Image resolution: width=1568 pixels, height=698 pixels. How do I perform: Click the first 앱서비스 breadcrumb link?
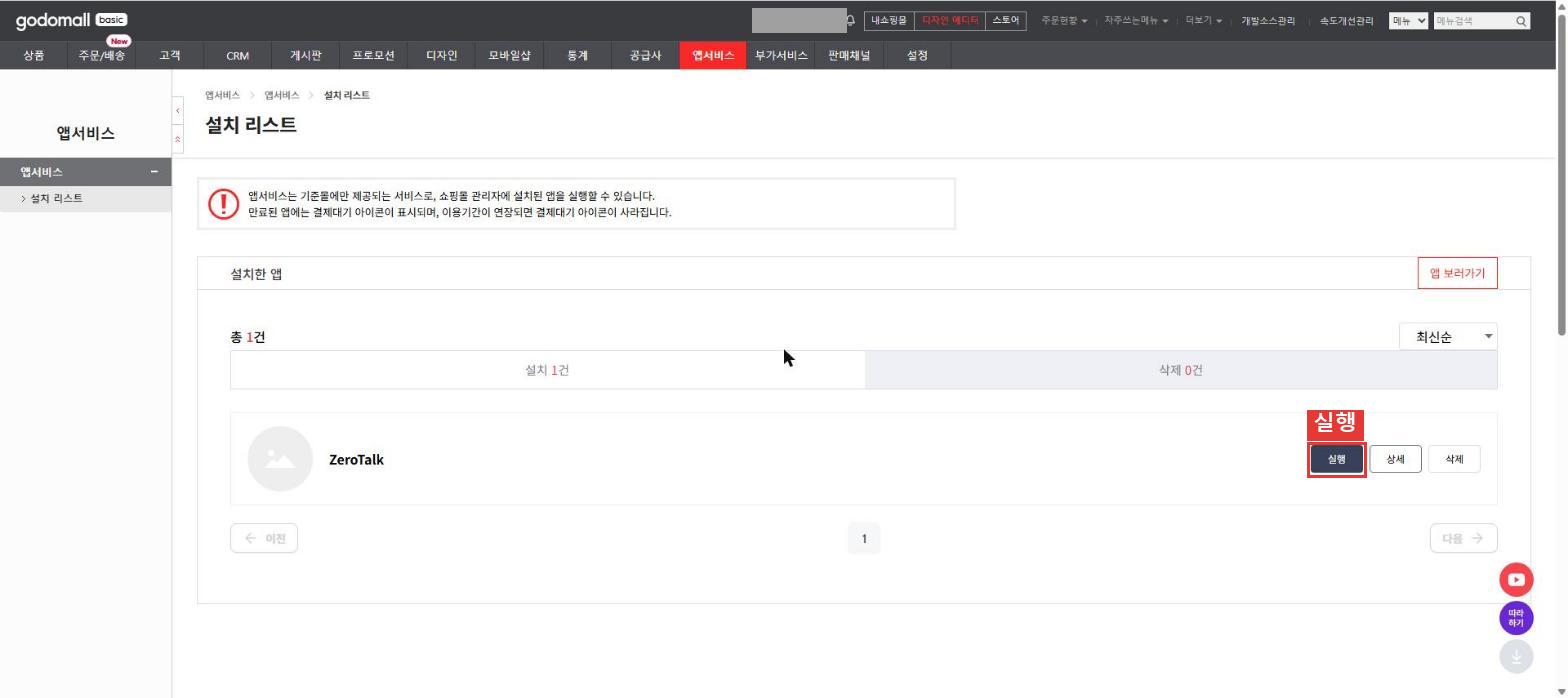coord(222,95)
